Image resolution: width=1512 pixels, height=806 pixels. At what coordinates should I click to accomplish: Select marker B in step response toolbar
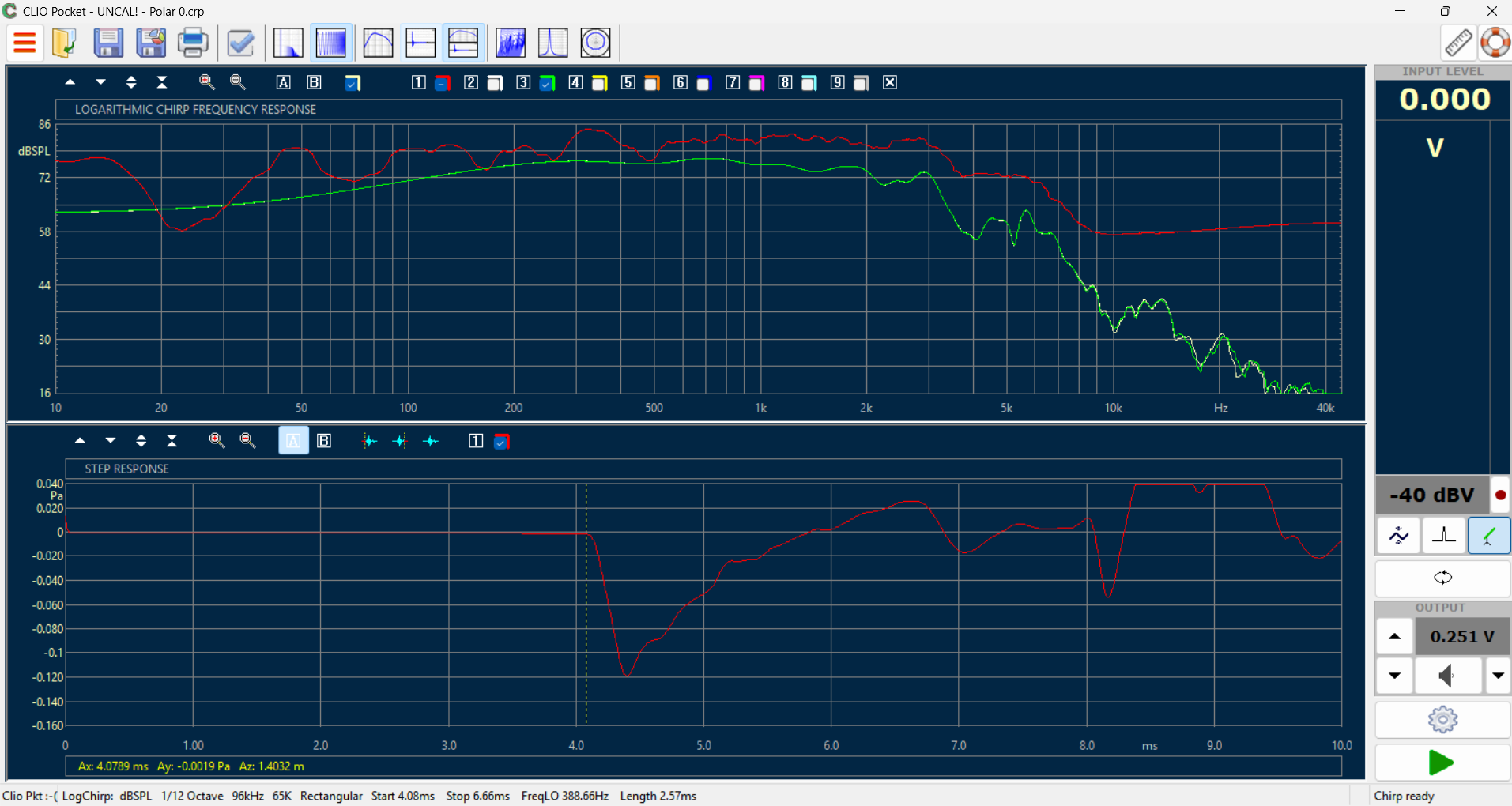coord(324,441)
